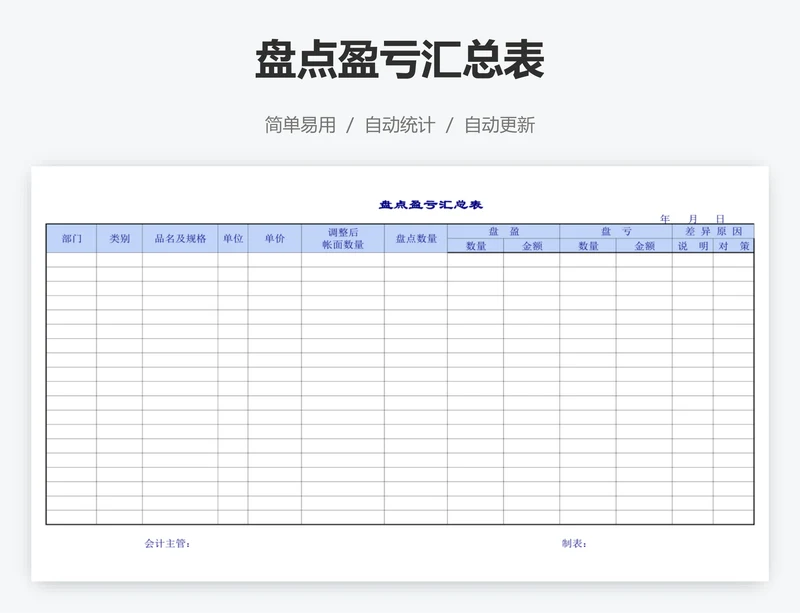
Task: Click the 制表: footer label
Action: [x=574, y=544]
